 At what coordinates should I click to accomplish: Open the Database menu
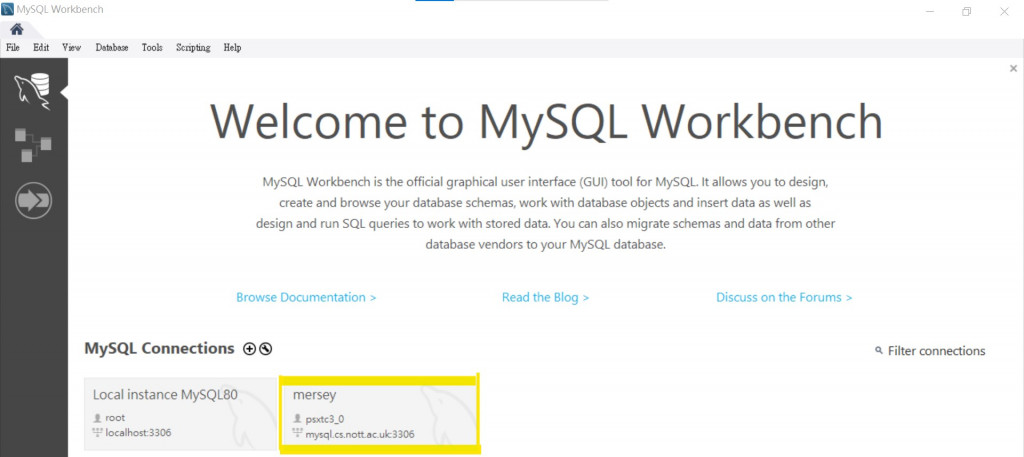coord(112,48)
